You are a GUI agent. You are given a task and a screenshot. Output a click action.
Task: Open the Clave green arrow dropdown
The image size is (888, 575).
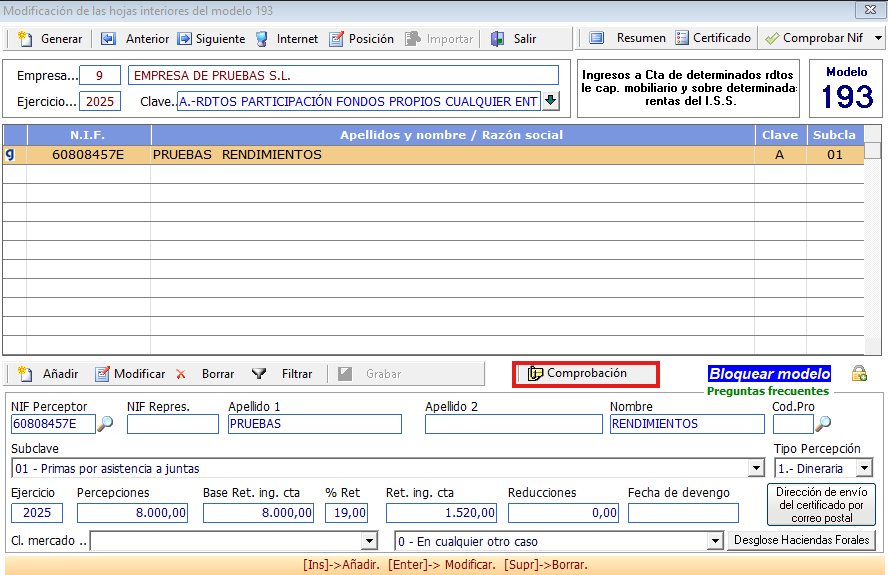[x=550, y=101]
